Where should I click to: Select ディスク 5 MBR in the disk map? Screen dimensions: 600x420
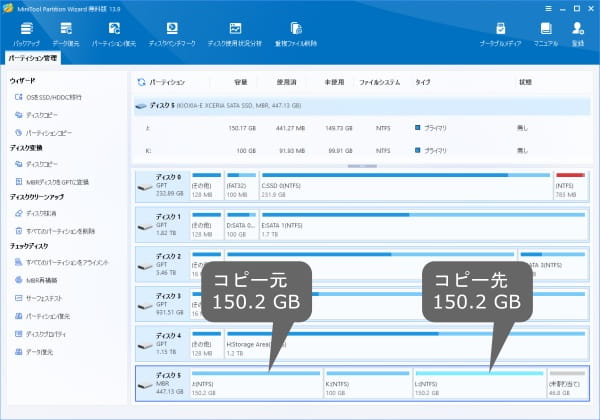click(162, 384)
